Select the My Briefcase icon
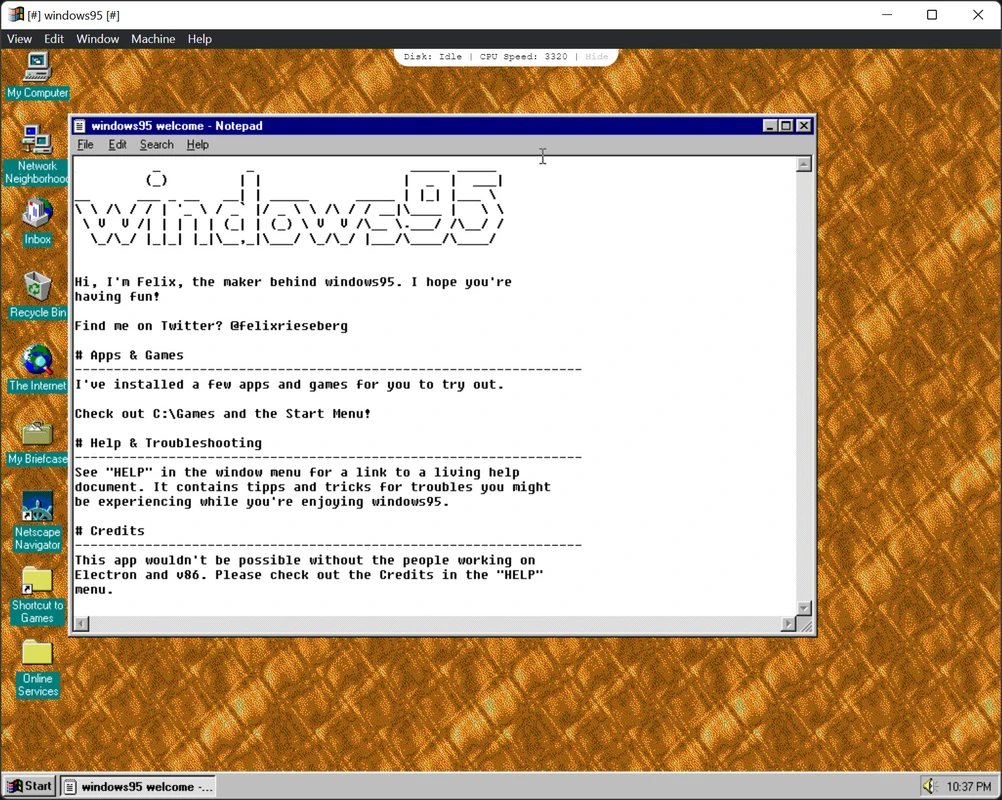The height and width of the screenshot is (800, 1002). (x=37, y=434)
